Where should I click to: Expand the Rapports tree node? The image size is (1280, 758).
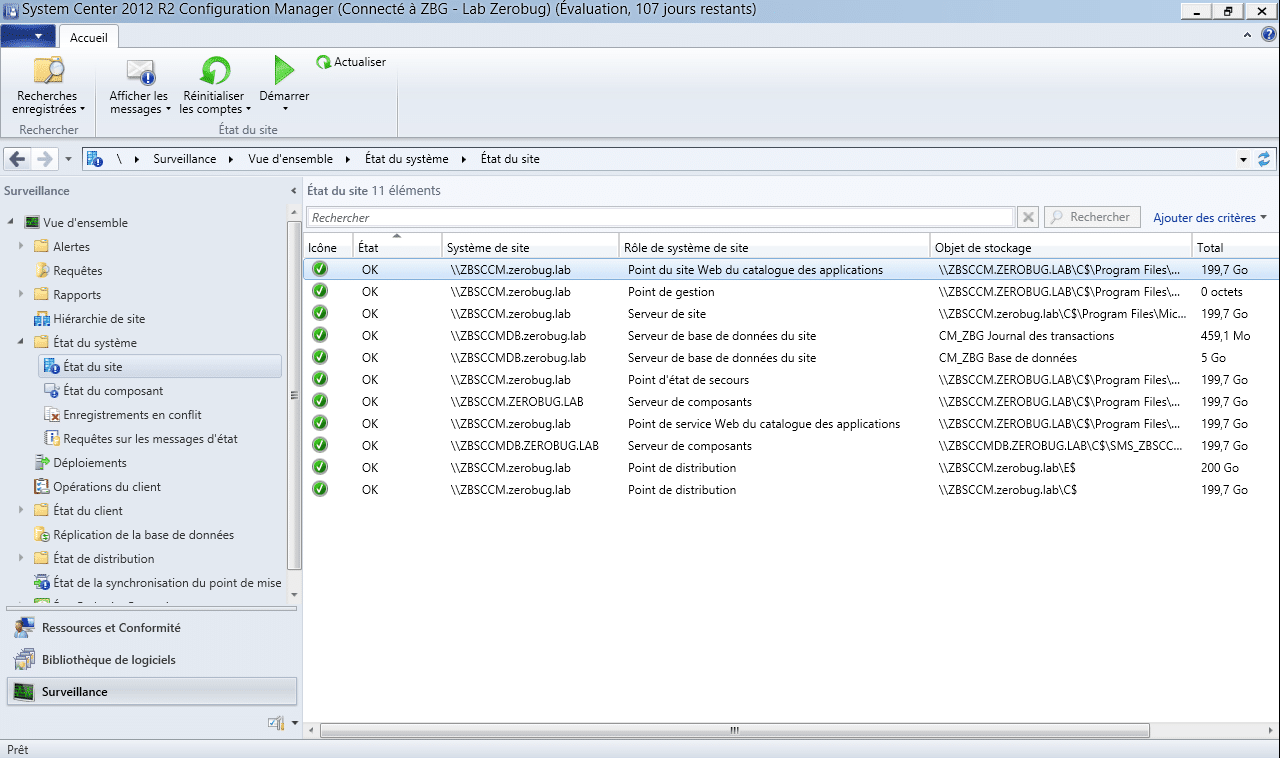(21, 295)
